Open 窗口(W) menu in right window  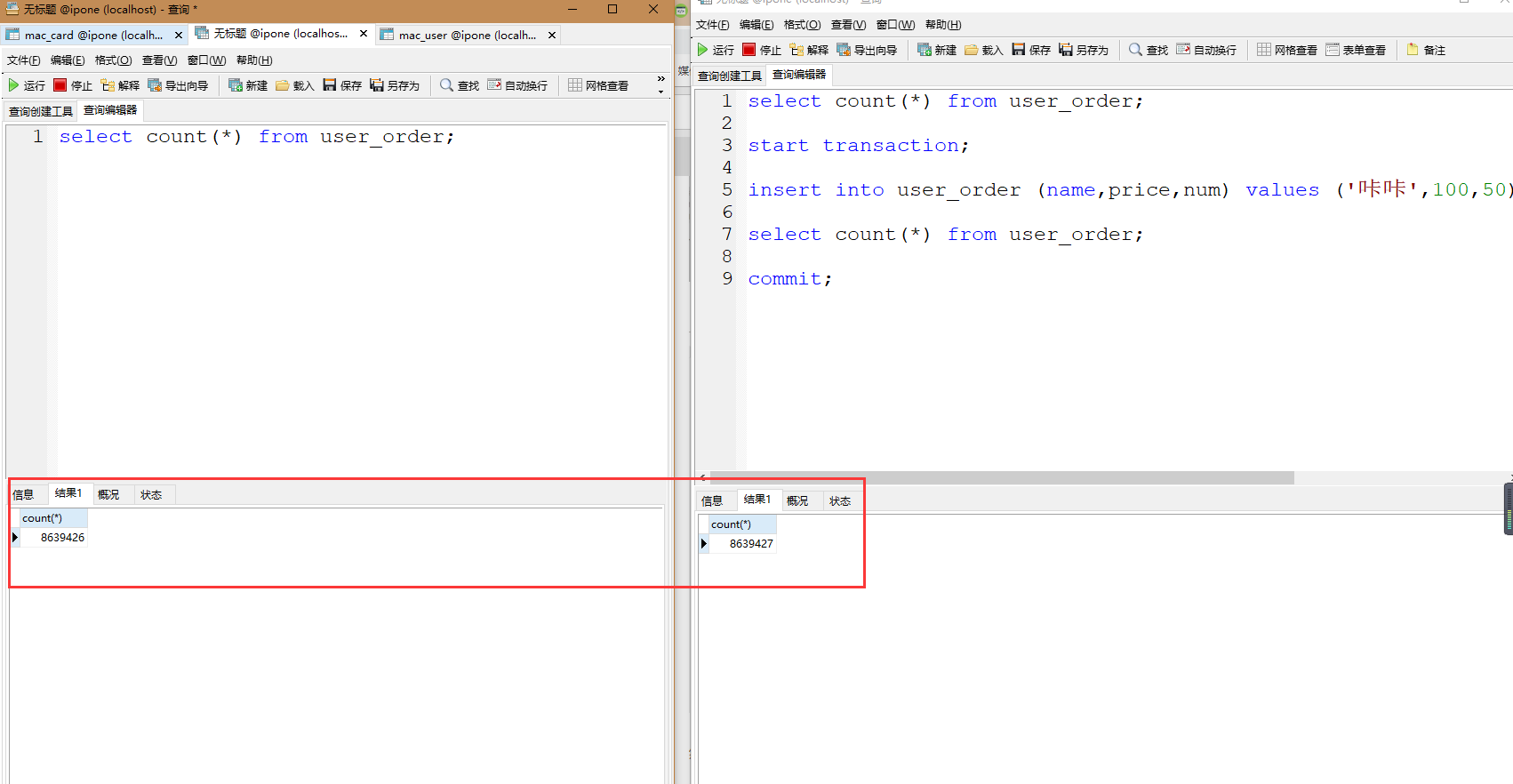coord(895,25)
